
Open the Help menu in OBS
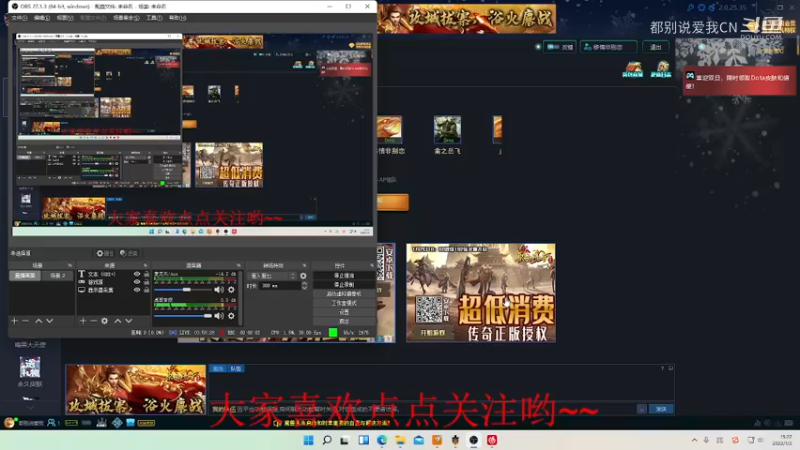(x=178, y=18)
